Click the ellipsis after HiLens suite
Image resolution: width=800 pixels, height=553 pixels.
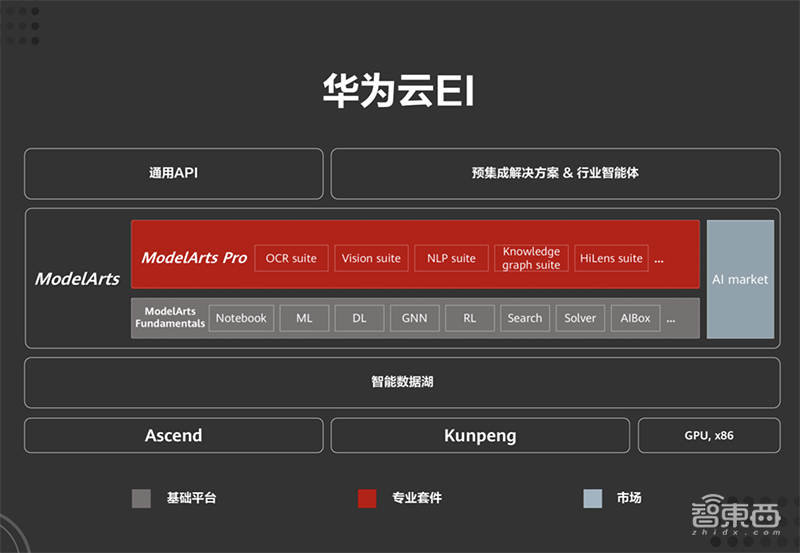(x=659, y=261)
